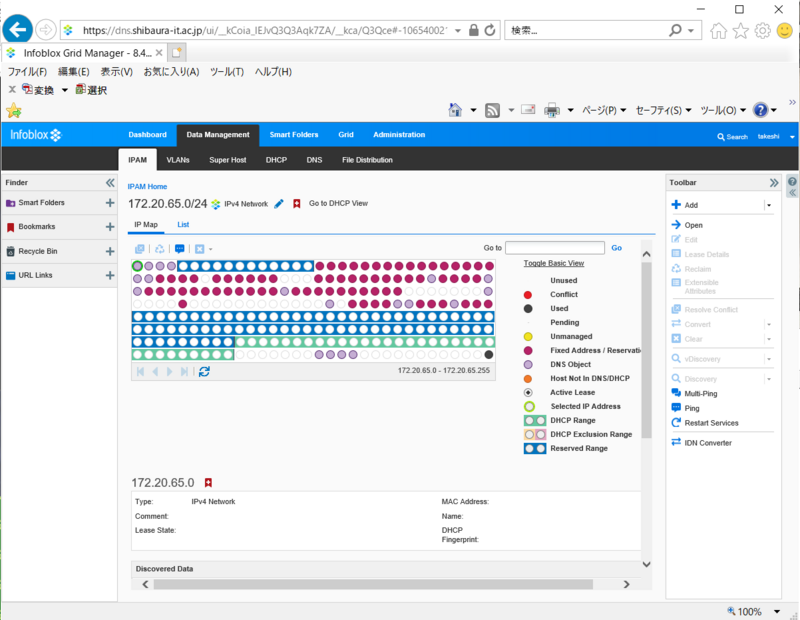Click the Clear icon above IP Map
This screenshot has width=800, height=620.
pyautogui.click(x=199, y=249)
